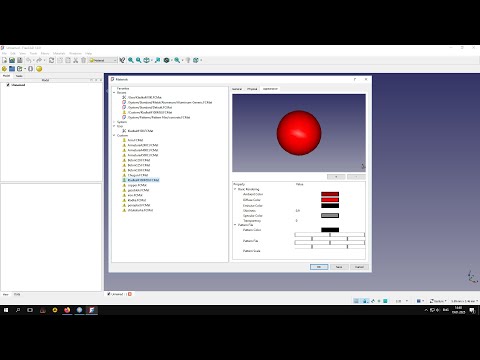Open the View menu

pos(23,53)
